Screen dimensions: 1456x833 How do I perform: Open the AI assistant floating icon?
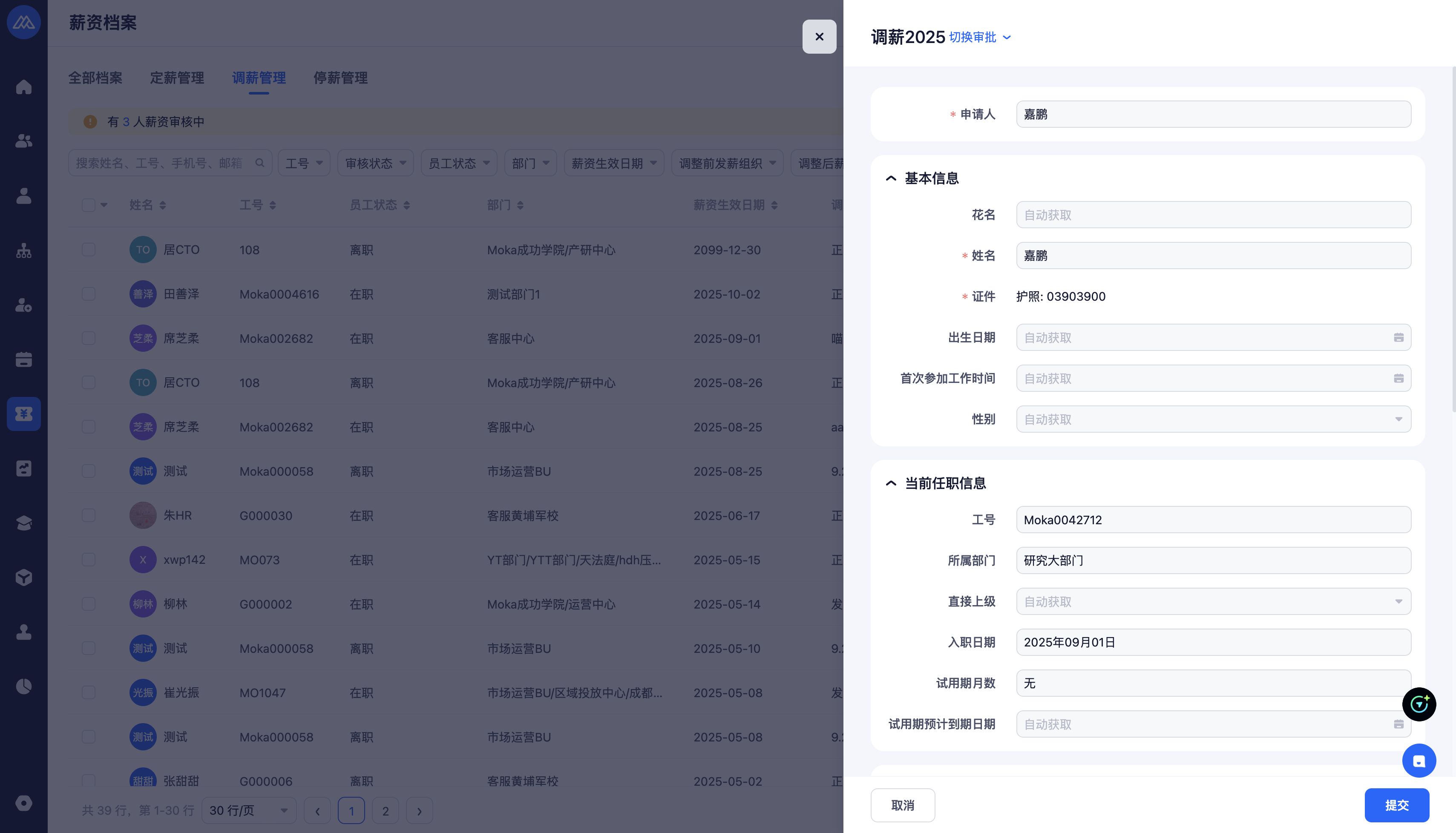(x=1419, y=704)
